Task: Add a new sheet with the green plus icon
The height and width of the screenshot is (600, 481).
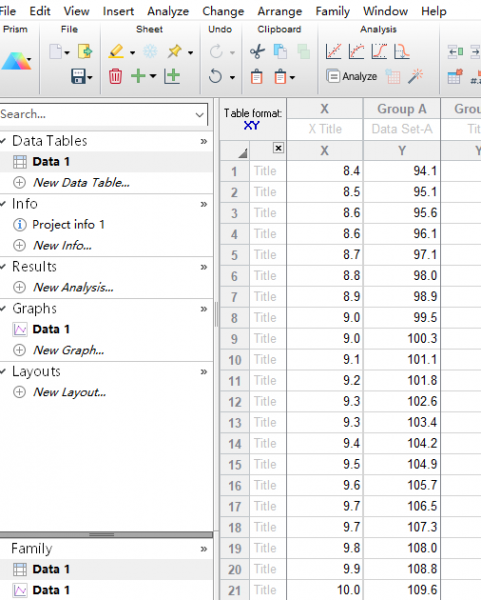Action: click(x=138, y=76)
